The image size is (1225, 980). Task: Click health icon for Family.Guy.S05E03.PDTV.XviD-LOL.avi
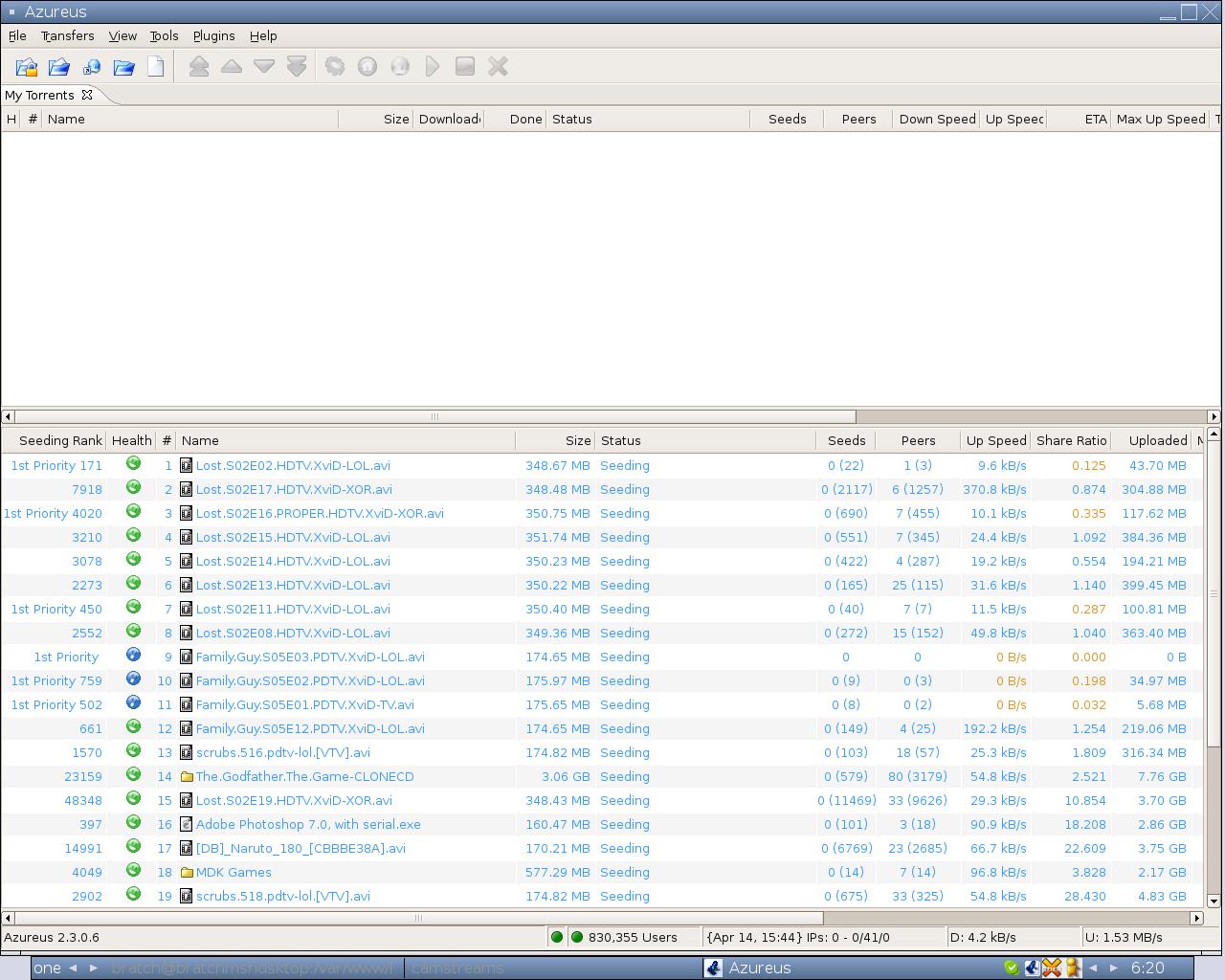click(x=133, y=656)
